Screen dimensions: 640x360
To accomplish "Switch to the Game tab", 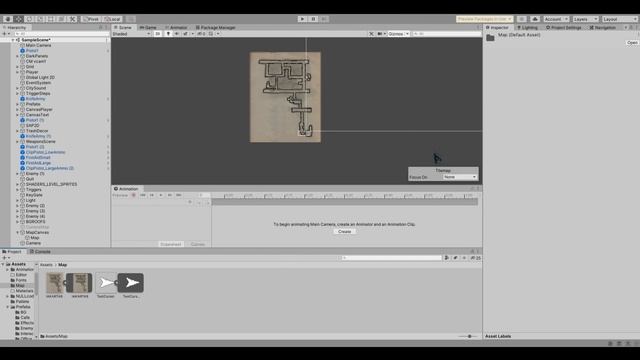I will click(148, 27).
